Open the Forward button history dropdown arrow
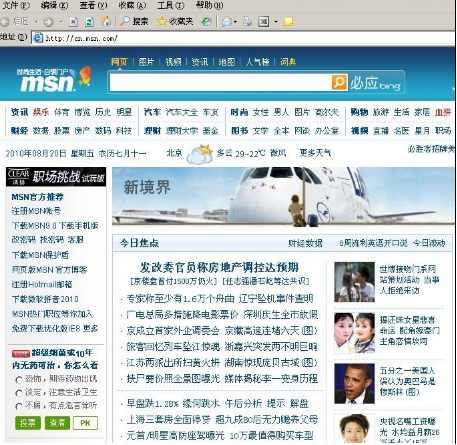Image resolution: width=457 pixels, height=445 pixels. (61, 22)
